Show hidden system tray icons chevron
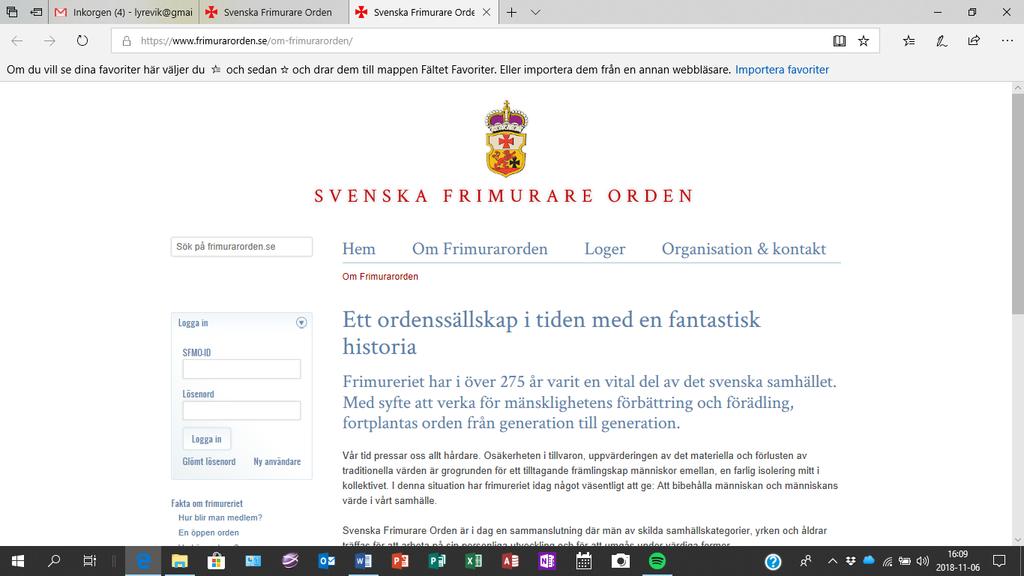Image resolution: width=1024 pixels, height=576 pixels. (x=832, y=561)
